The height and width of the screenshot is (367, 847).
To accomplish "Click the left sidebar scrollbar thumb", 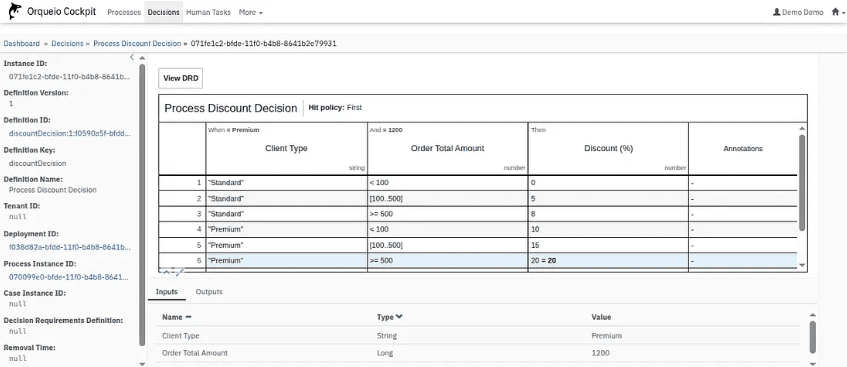I will click(x=142, y=204).
